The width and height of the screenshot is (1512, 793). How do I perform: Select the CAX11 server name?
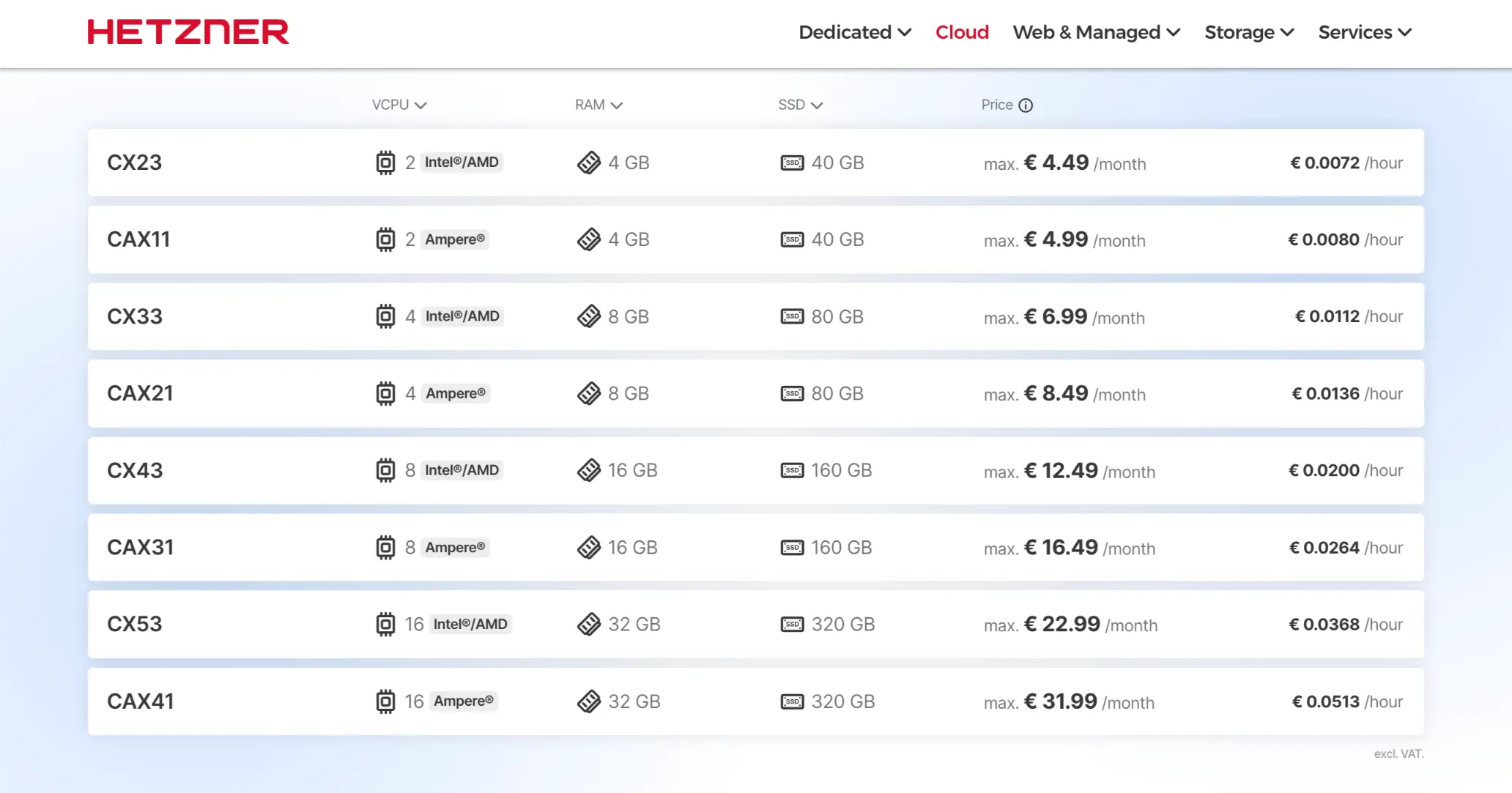tap(138, 239)
